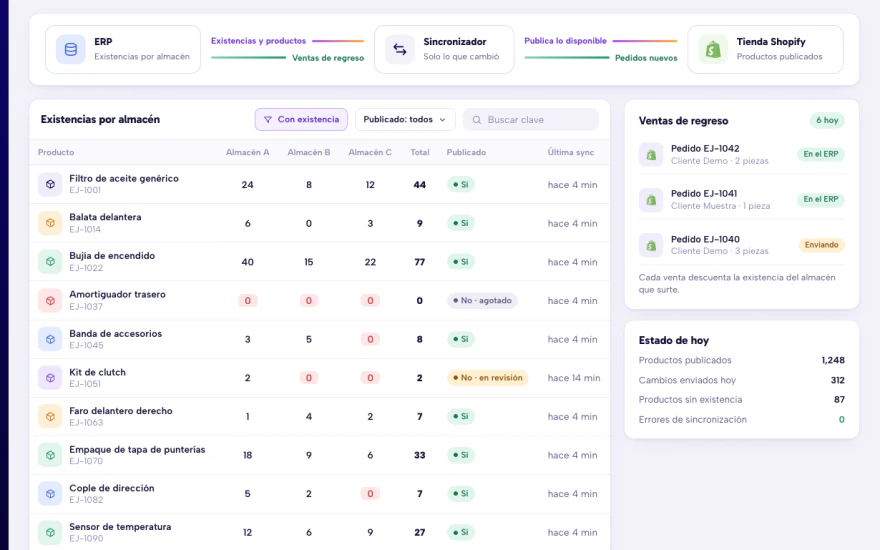This screenshot has width=880, height=550.
Task: Click the red box icon for Amortiguador trasero
Action: [50, 300]
